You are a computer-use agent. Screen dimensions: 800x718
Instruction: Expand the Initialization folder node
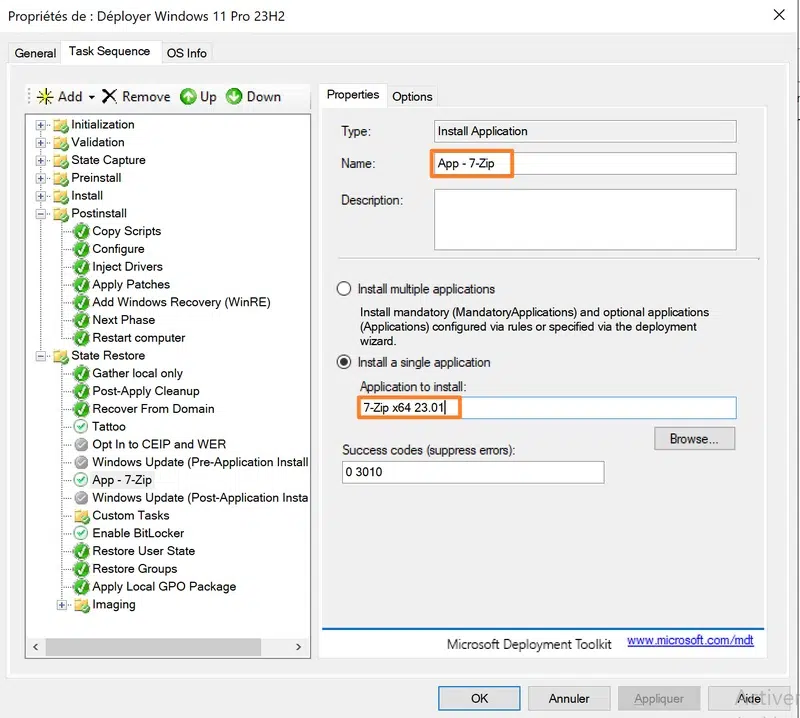point(41,125)
